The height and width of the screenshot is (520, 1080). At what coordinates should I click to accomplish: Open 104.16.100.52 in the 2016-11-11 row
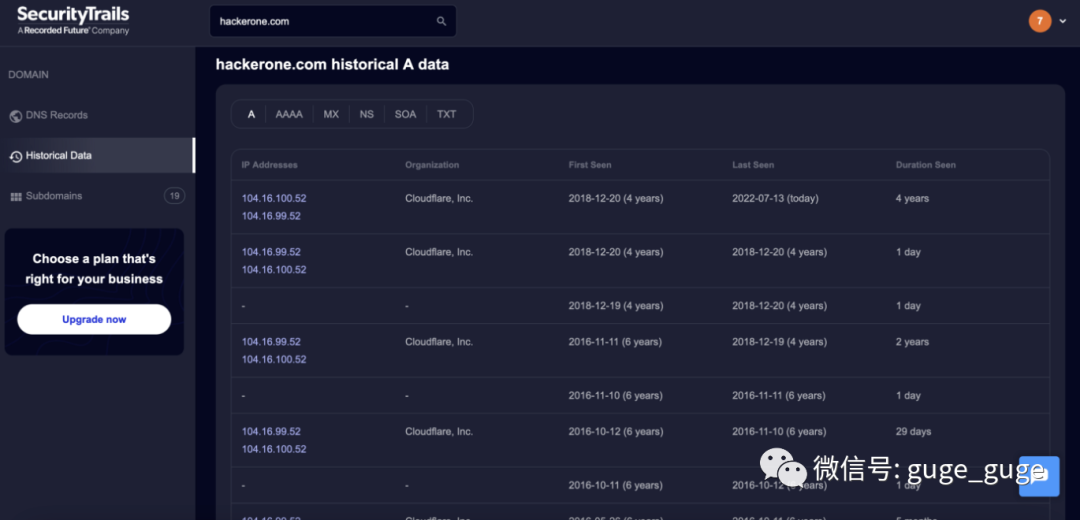[x=274, y=359]
